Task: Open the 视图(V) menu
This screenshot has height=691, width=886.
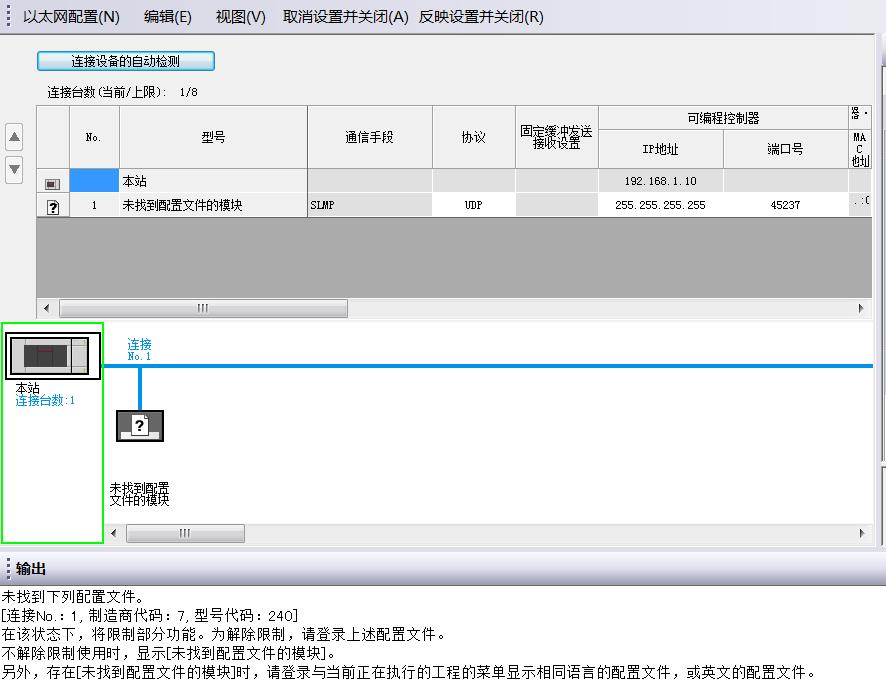Action: click(x=240, y=17)
